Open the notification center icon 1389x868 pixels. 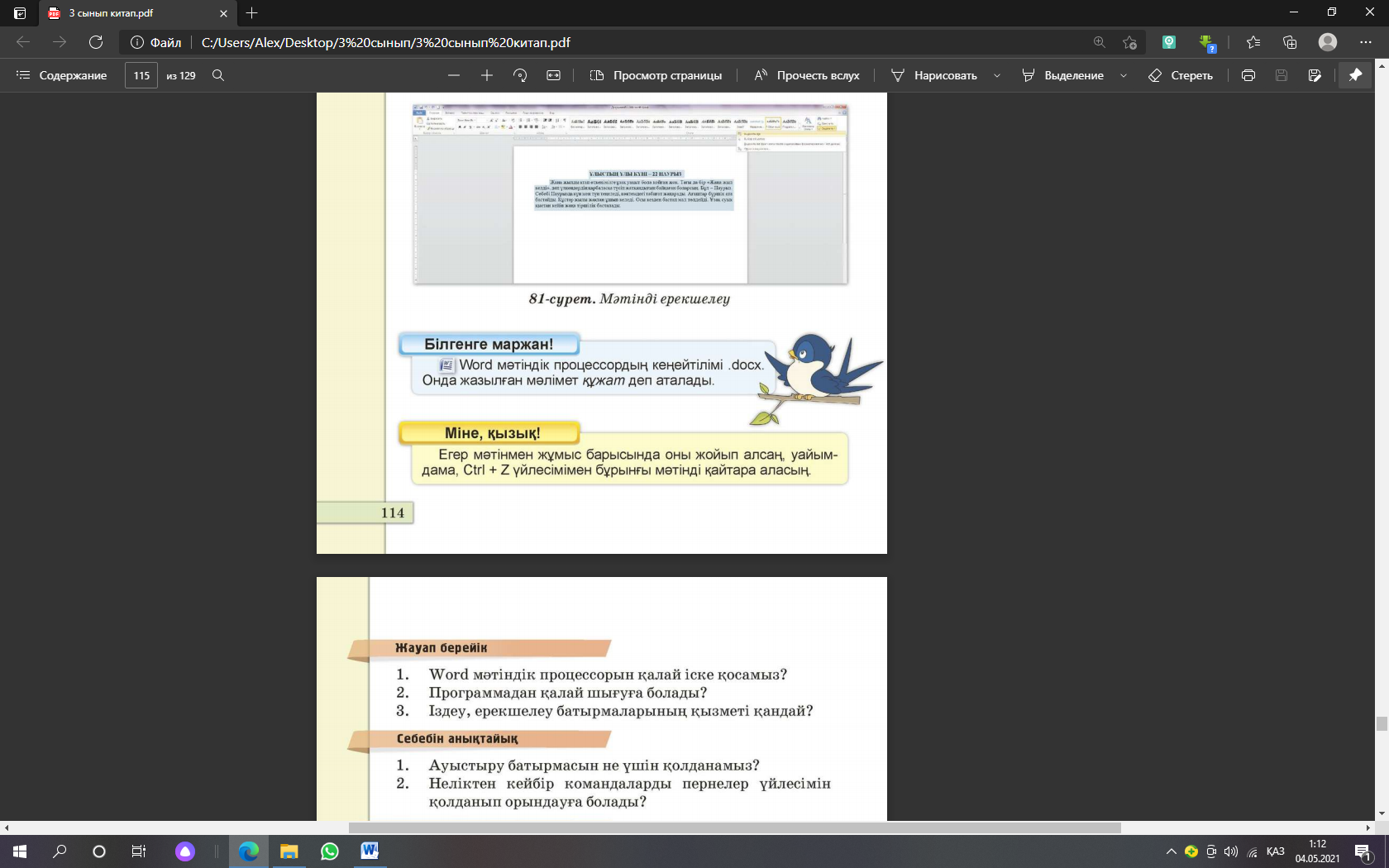[1363, 851]
